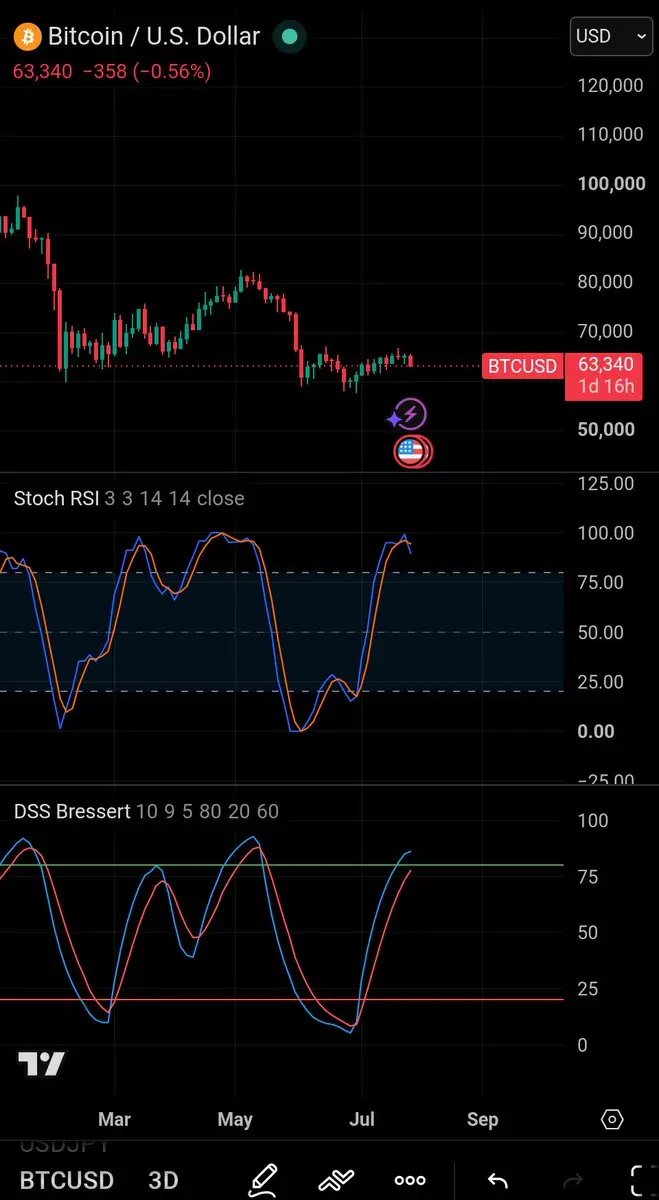Click the redo arrow icon
The image size is (659, 1200).
pos(574,1180)
